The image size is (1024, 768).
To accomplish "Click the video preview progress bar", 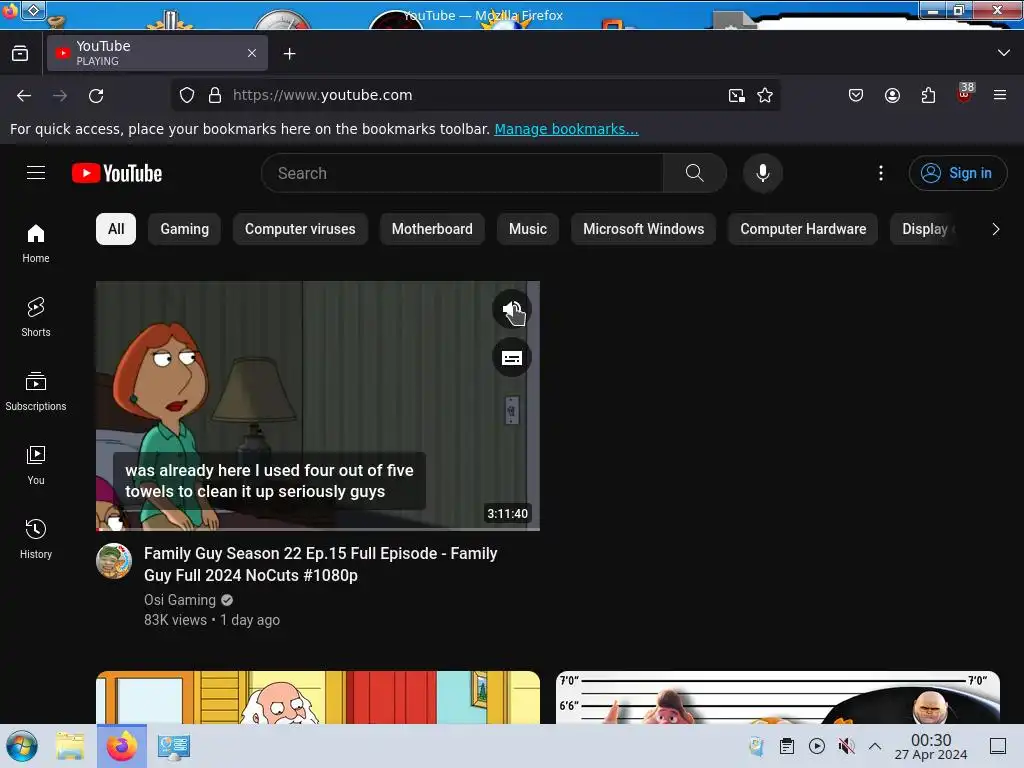I will click(x=318, y=529).
